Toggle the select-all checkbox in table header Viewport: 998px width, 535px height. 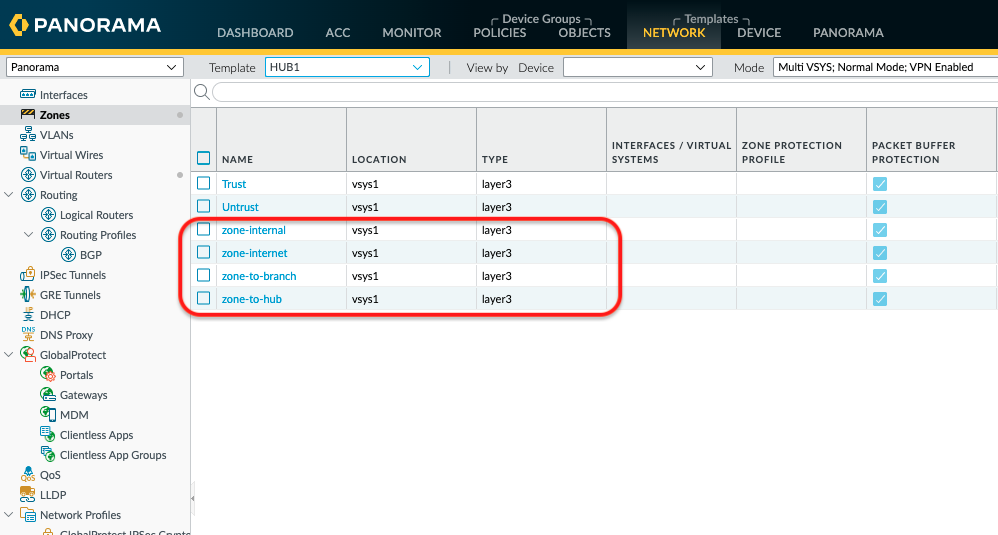tap(204, 158)
